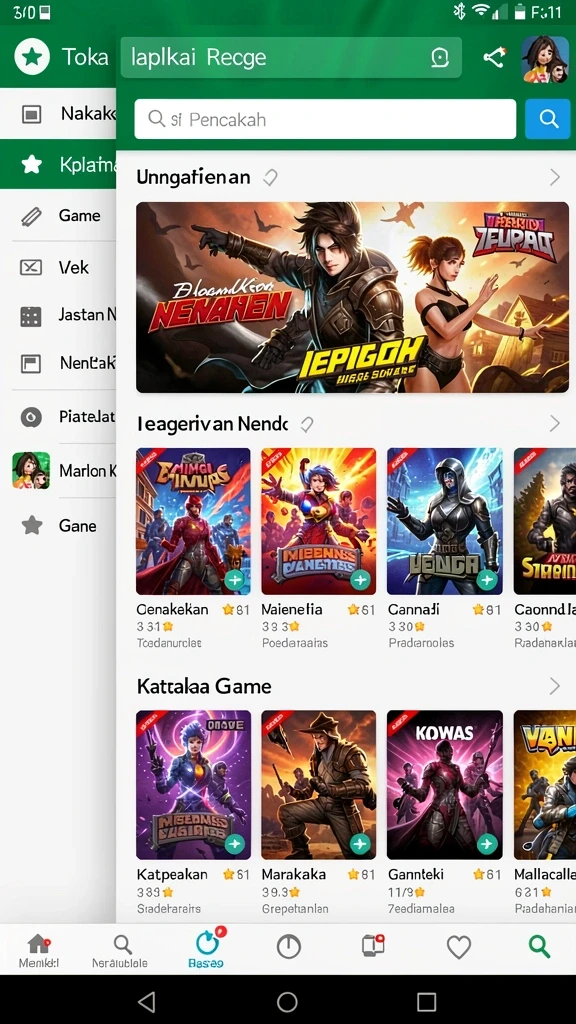Image resolution: width=576 pixels, height=1024 pixels.
Task: Open the Marakaka game cover
Action: click(319, 784)
